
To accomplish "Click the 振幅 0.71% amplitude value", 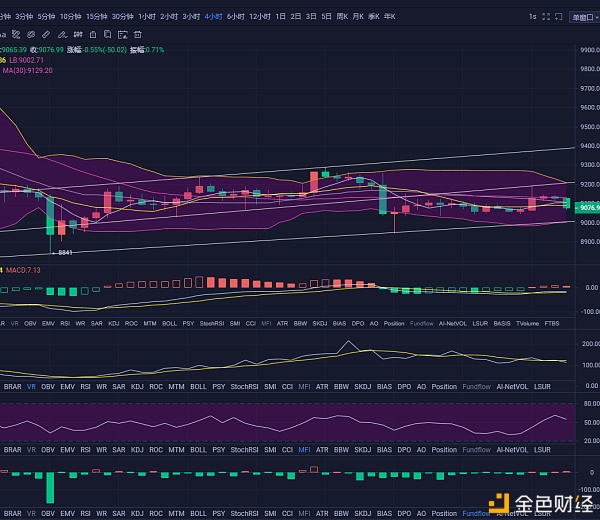I will 147,50.
